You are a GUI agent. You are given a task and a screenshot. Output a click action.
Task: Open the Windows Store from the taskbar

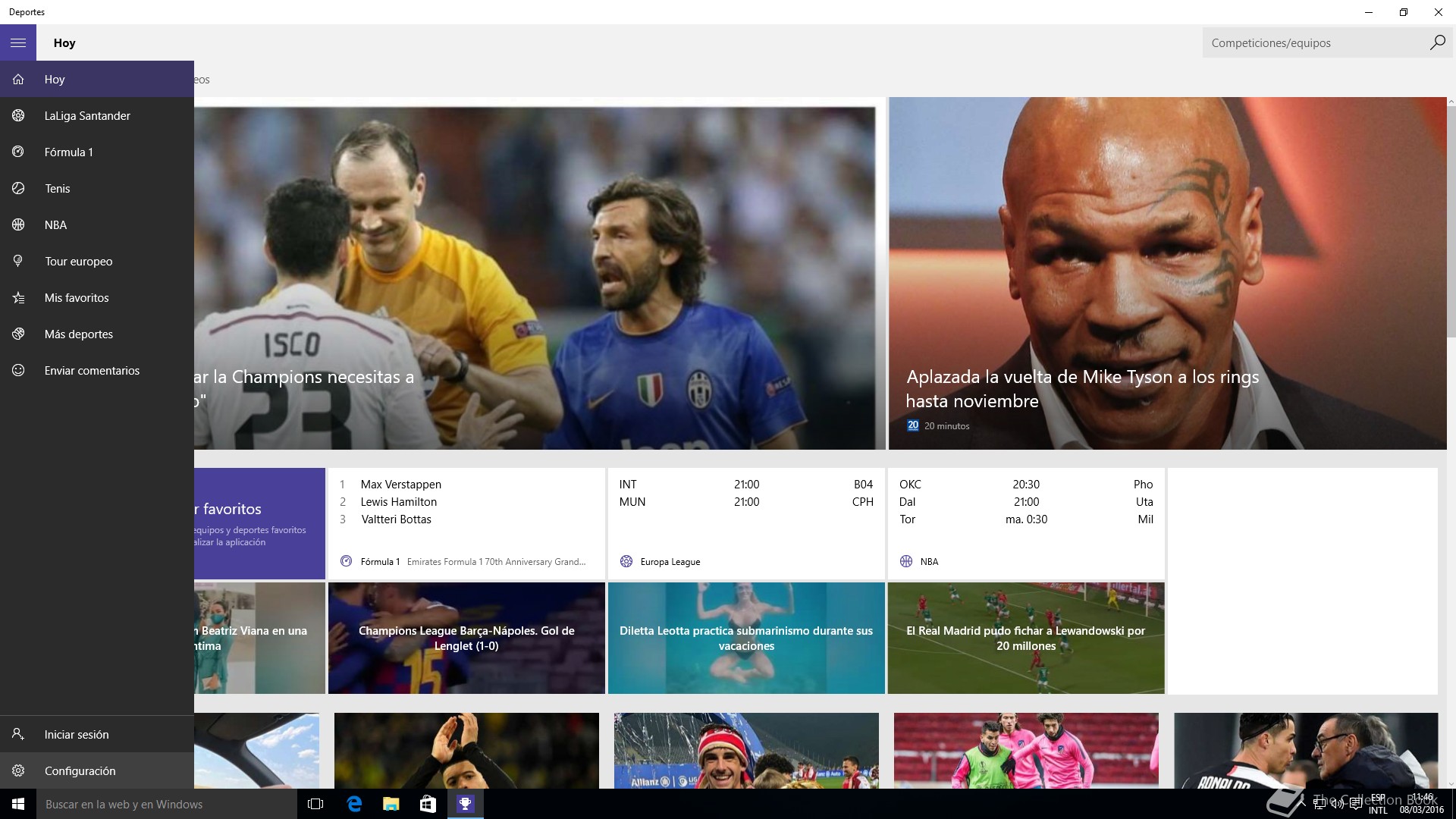coord(428,804)
